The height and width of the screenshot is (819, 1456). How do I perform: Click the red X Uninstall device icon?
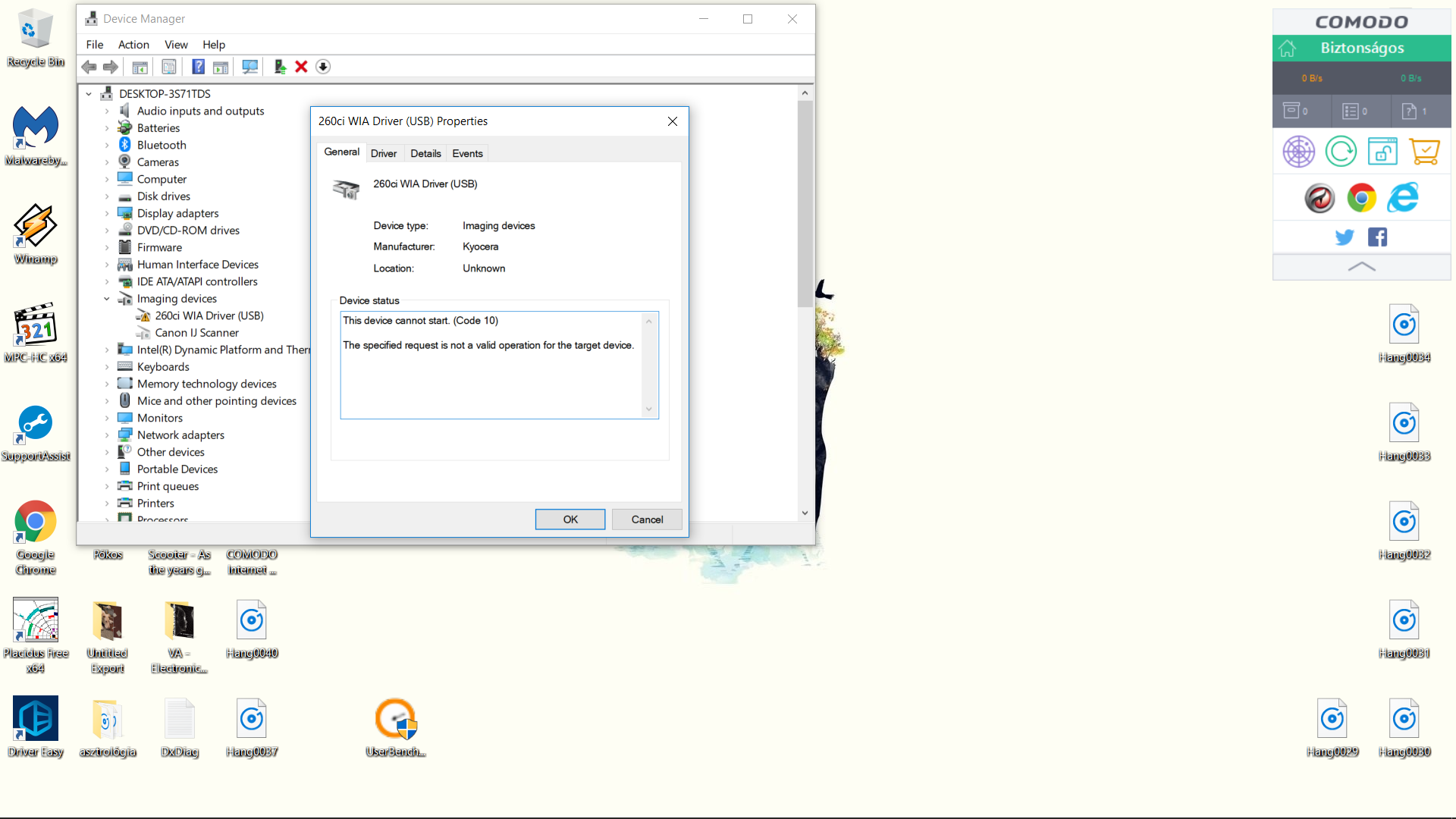[x=301, y=67]
